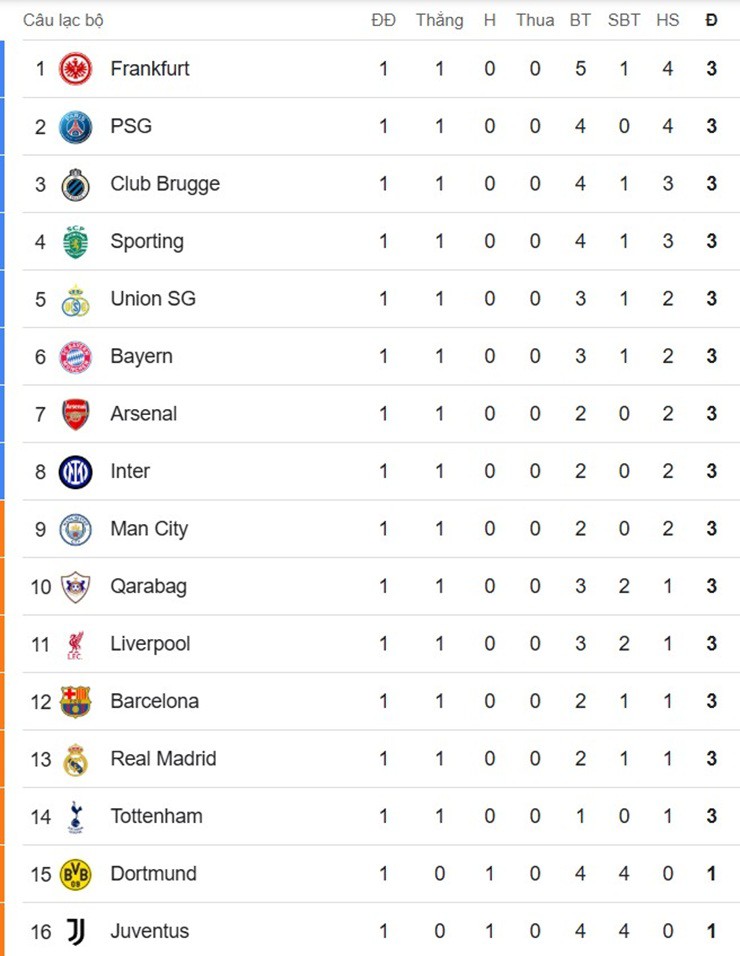Click the Bayern club logo

(x=75, y=357)
